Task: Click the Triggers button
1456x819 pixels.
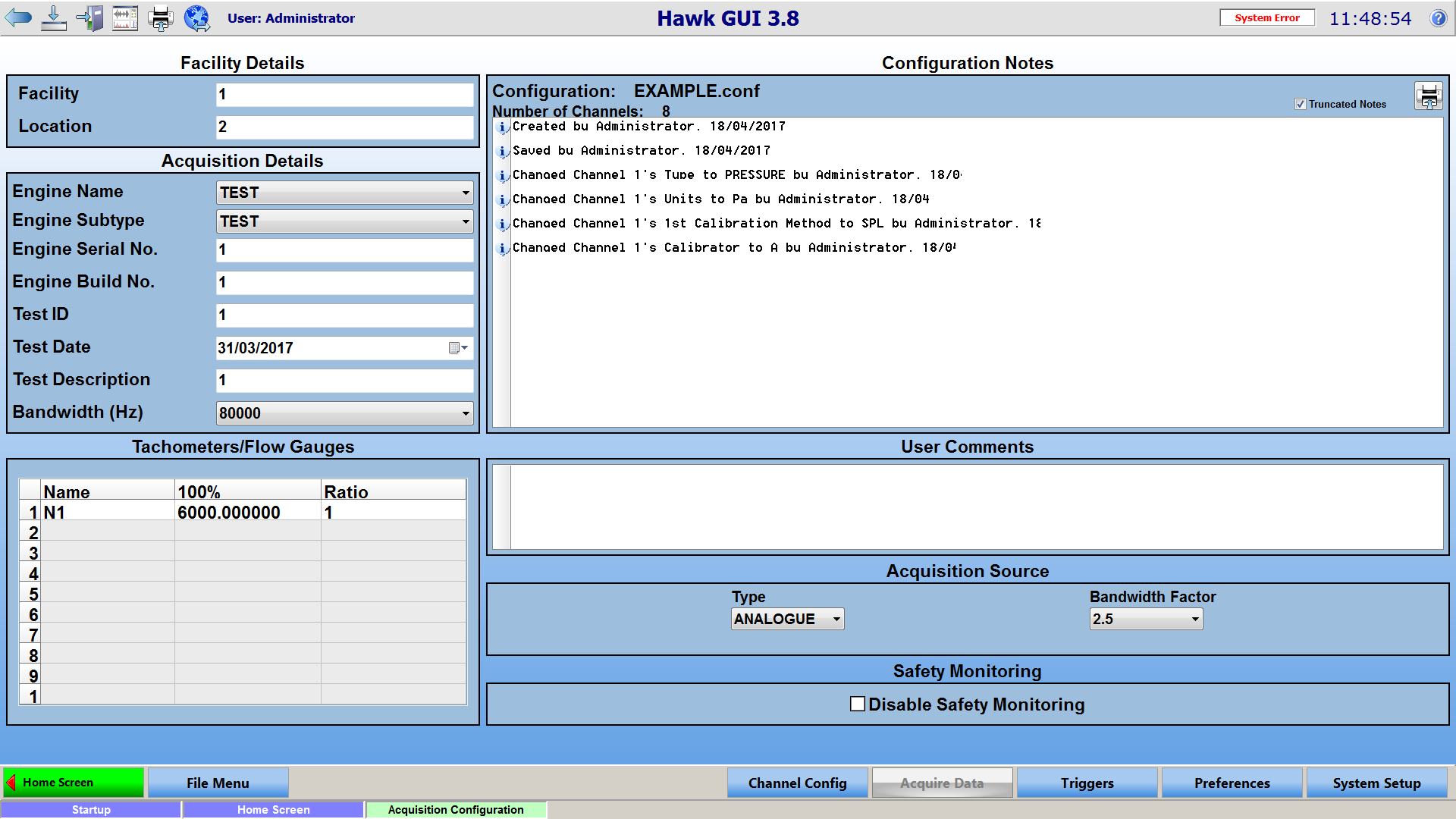Action: (x=1087, y=783)
